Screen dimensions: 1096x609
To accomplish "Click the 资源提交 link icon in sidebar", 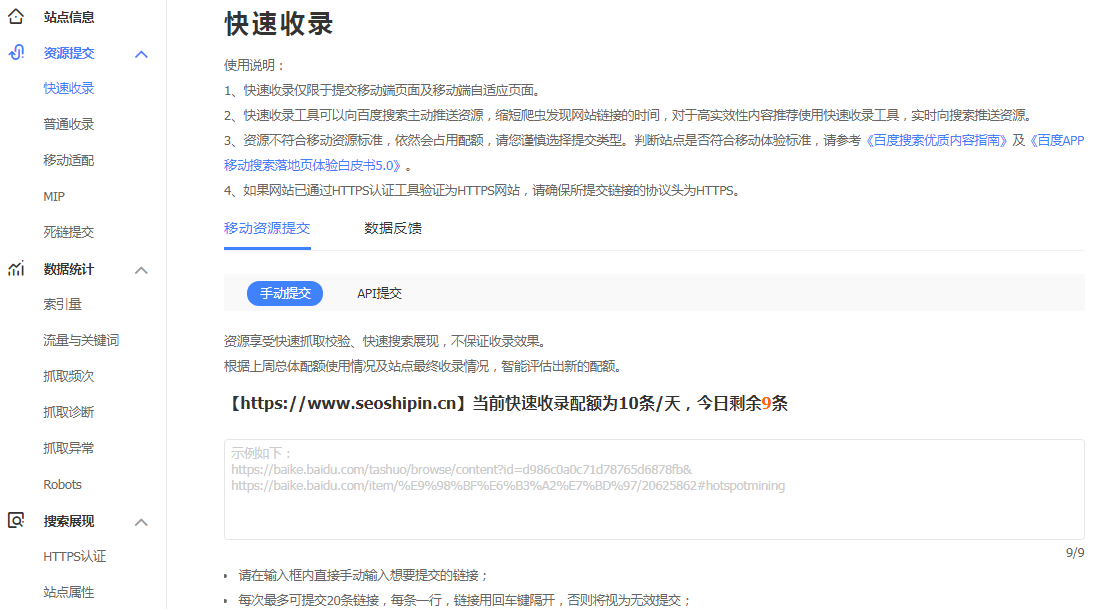I will click(16, 53).
